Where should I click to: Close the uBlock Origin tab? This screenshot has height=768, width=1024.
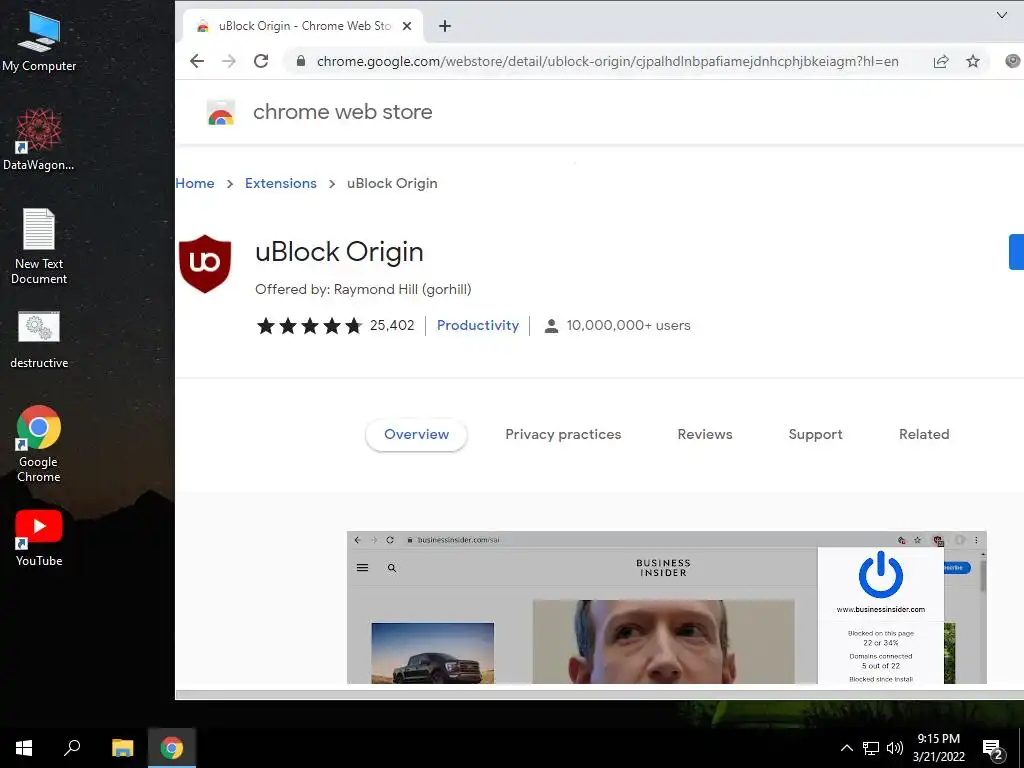click(407, 26)
